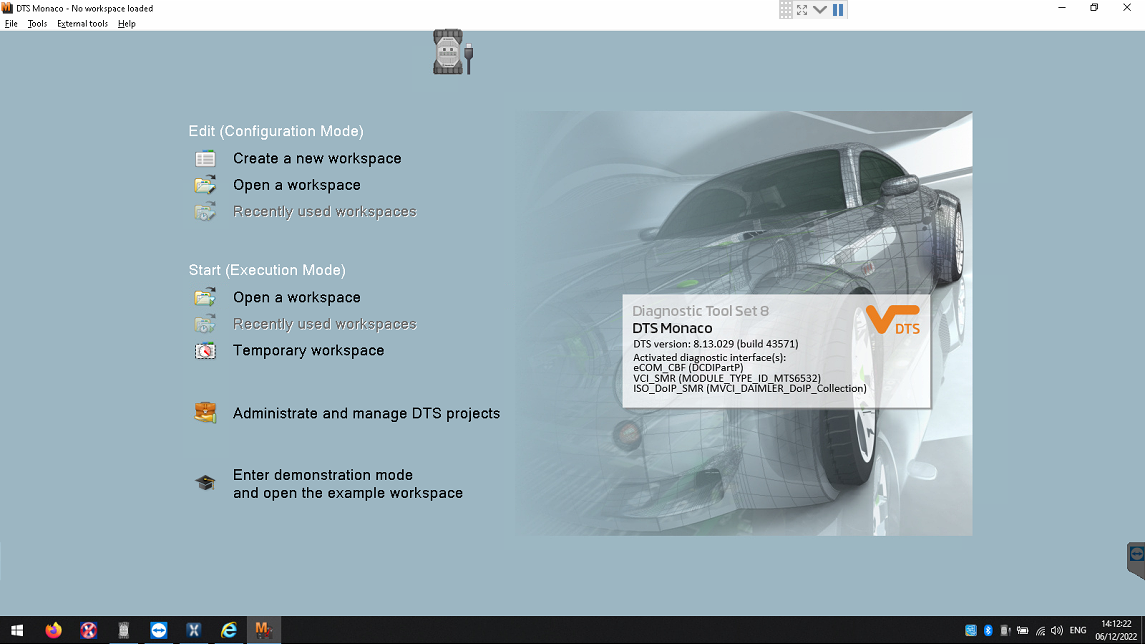Click the diagnostic interface device icon at top
1145x644 pixels.
(x=452, y=52)
